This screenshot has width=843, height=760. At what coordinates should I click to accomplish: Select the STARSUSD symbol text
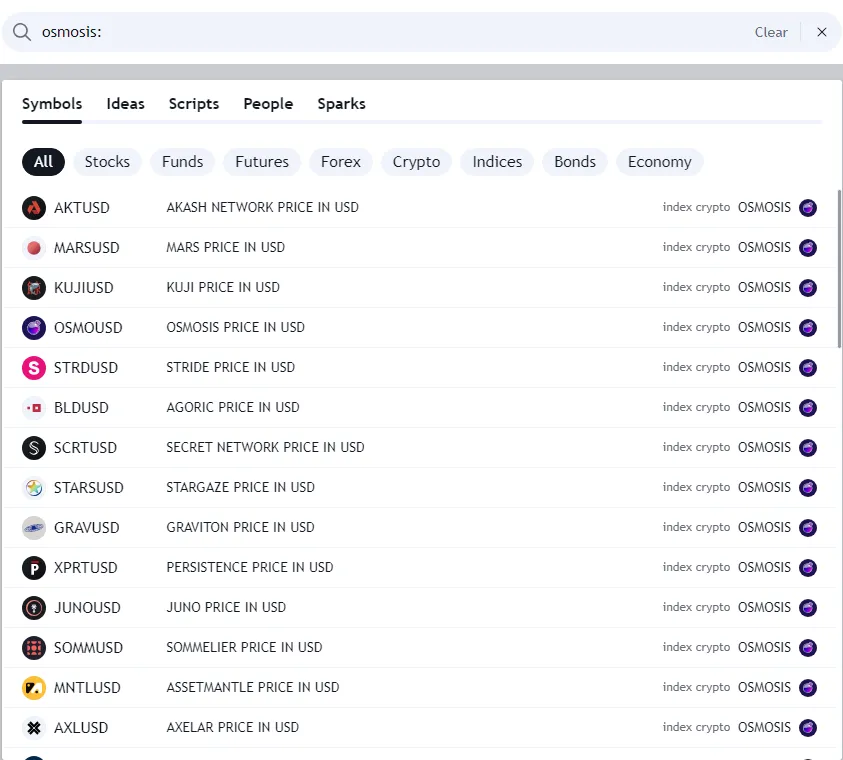89,487
